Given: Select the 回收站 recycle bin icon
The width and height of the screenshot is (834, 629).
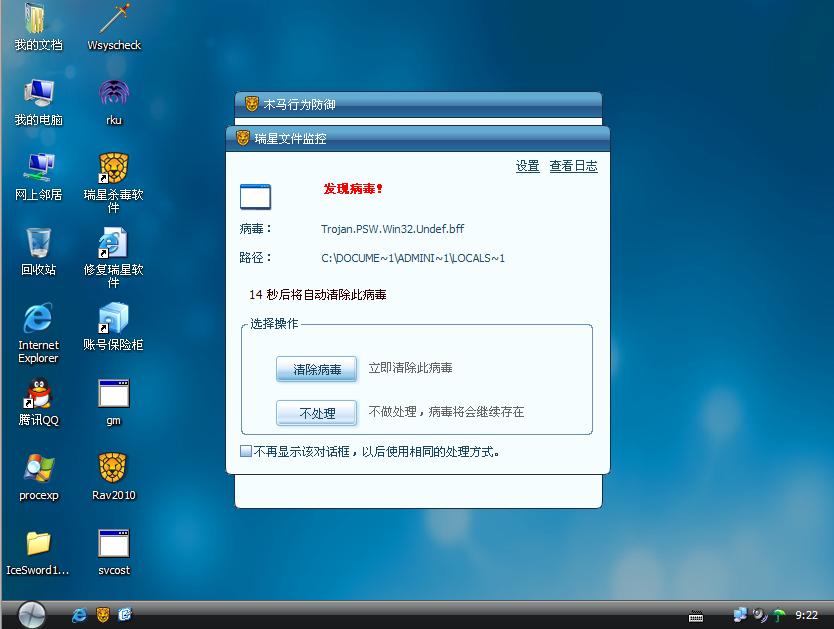Looking at the screenshot, I should coord(38,252).
